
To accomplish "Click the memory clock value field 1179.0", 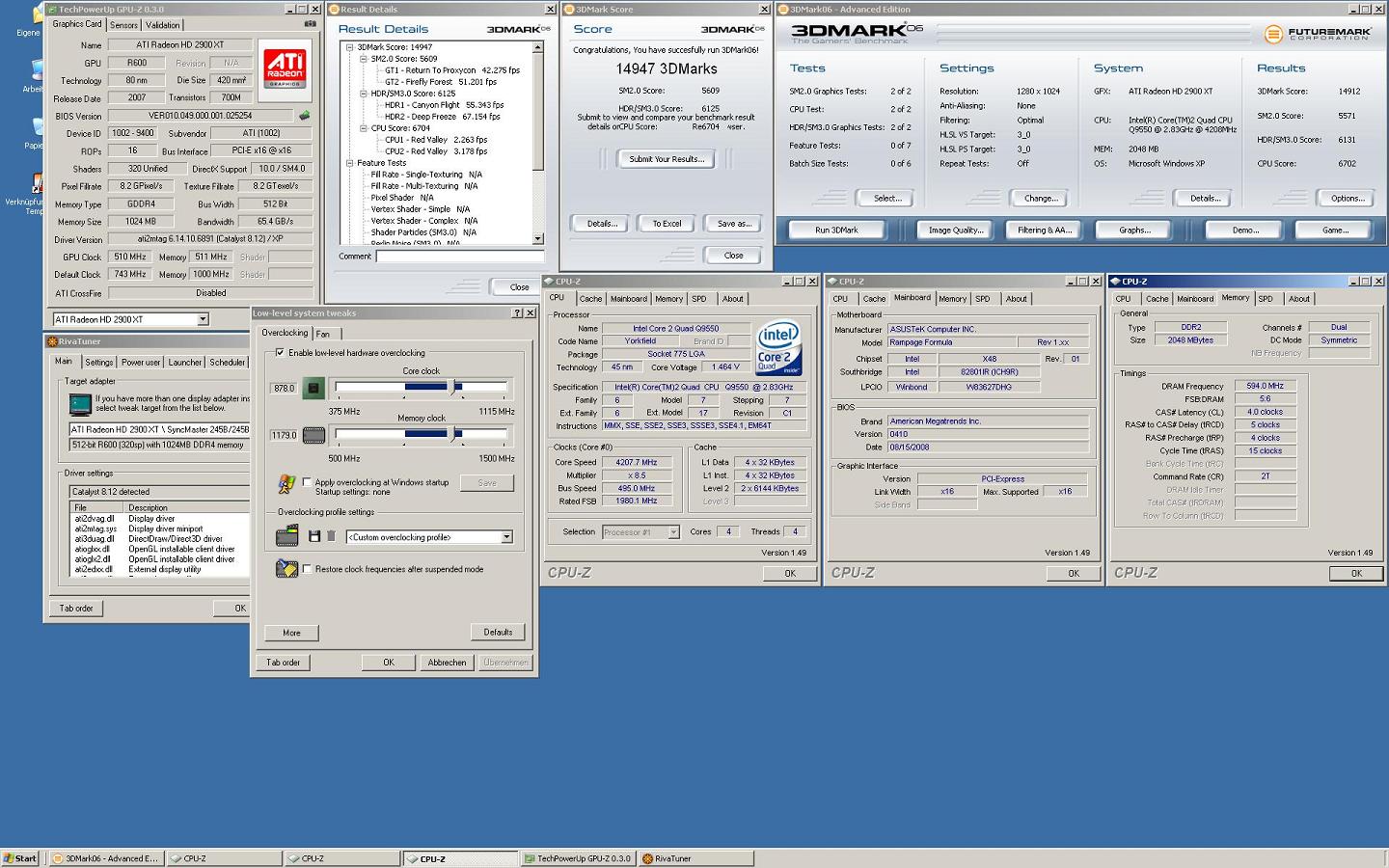I will [x=285, y=436].
